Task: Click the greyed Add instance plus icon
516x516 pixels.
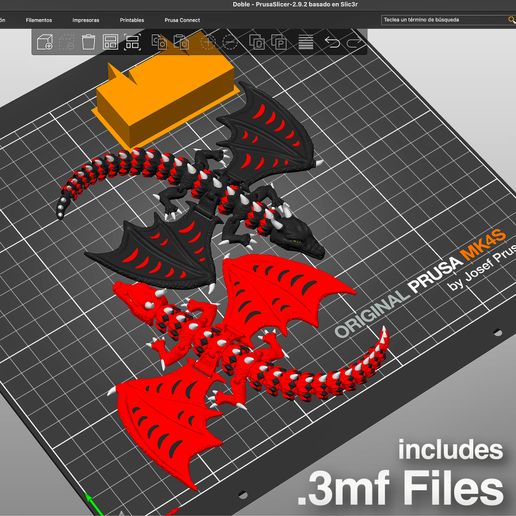Action: (x=208, y=43)
